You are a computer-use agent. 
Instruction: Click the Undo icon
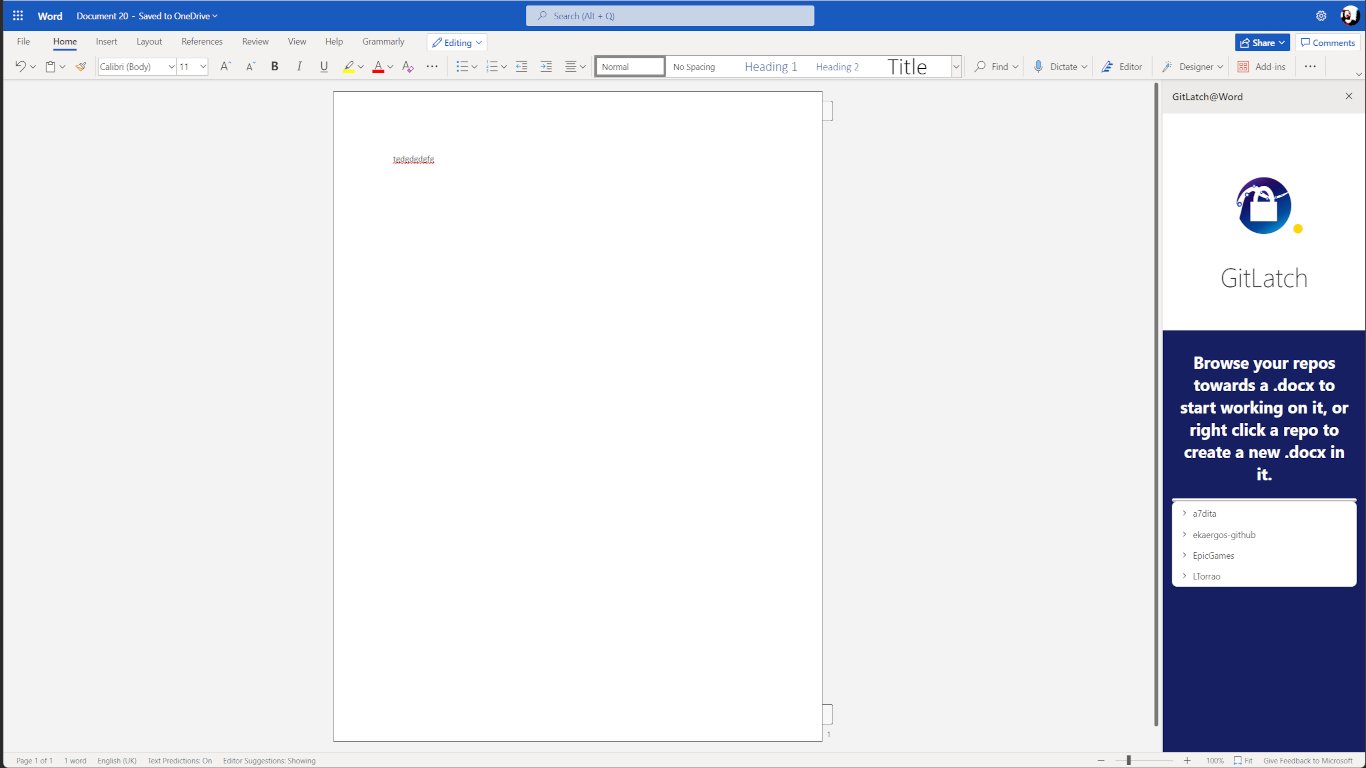pyautogui.click(x=20, y=67)
